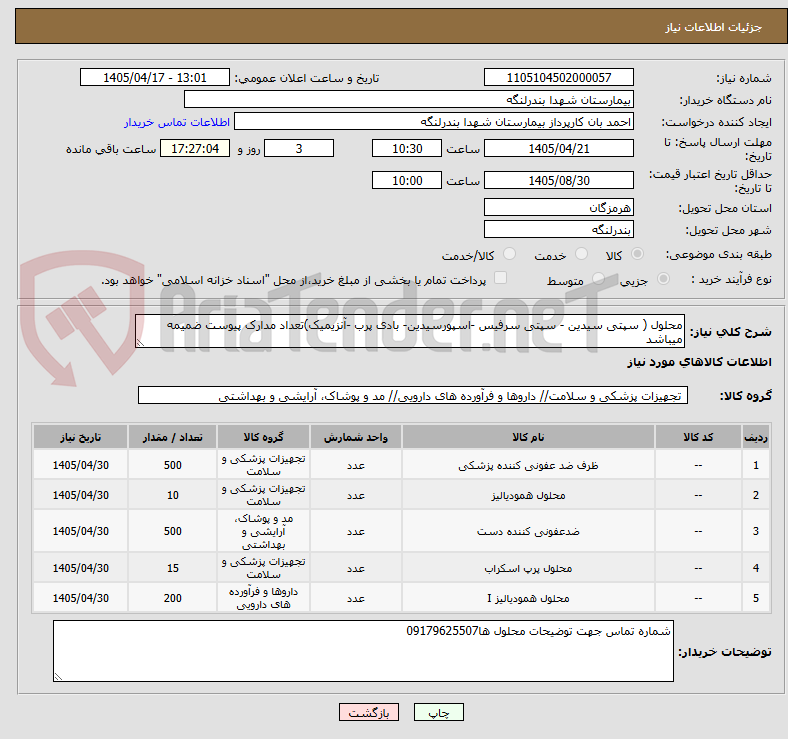Select the row محلول همودیالیز in row 2

click(x=402, y=495)
